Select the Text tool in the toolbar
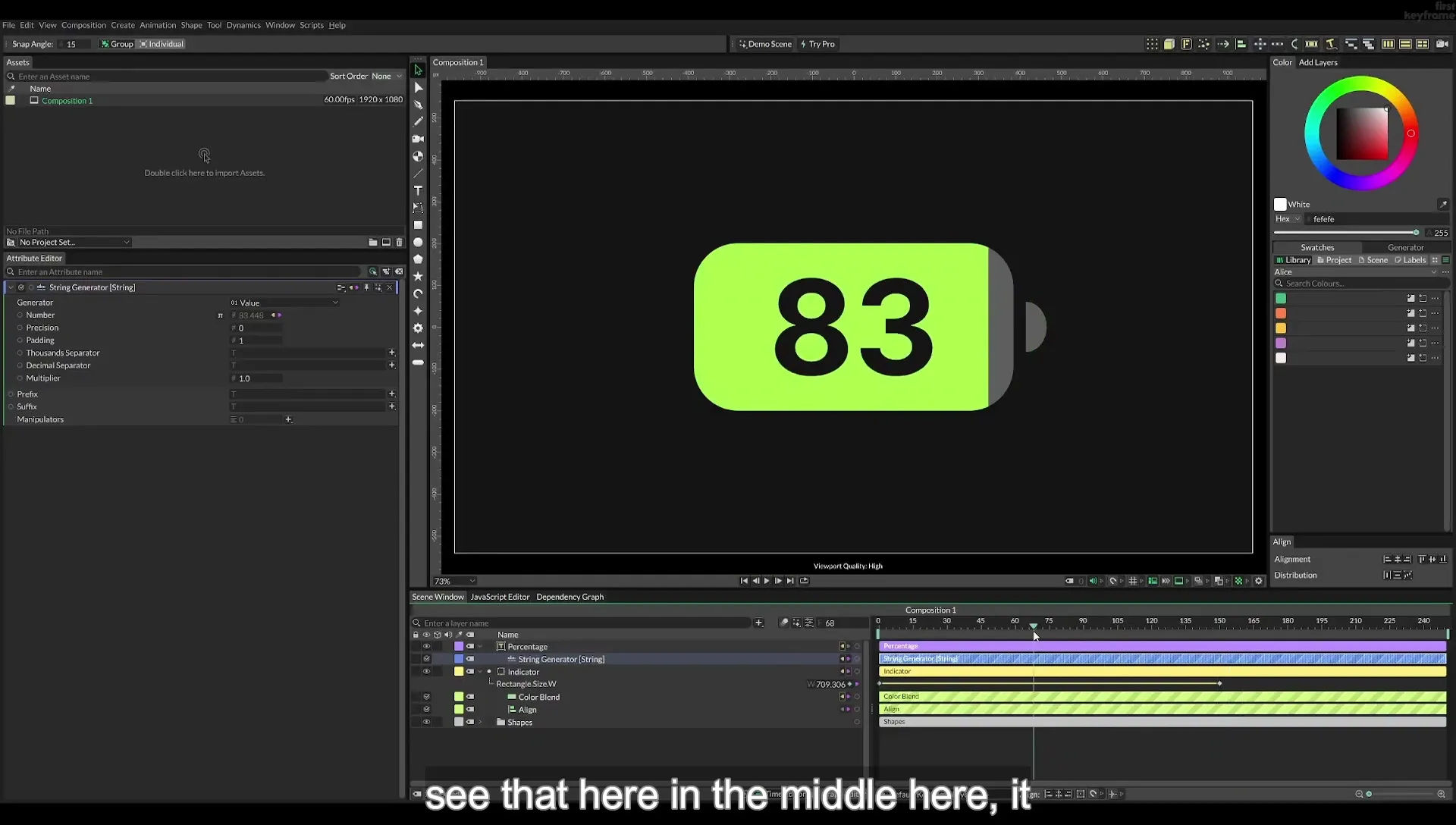The image size is (1456, 825). [418, 190]
